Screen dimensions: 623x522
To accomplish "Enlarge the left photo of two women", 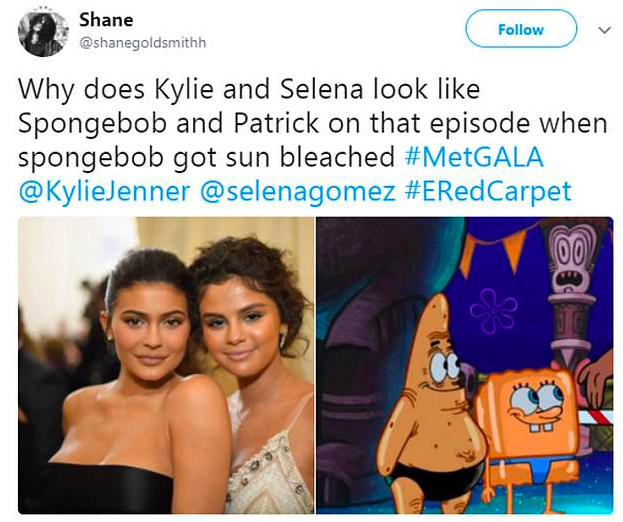I will tap(166, 365).
